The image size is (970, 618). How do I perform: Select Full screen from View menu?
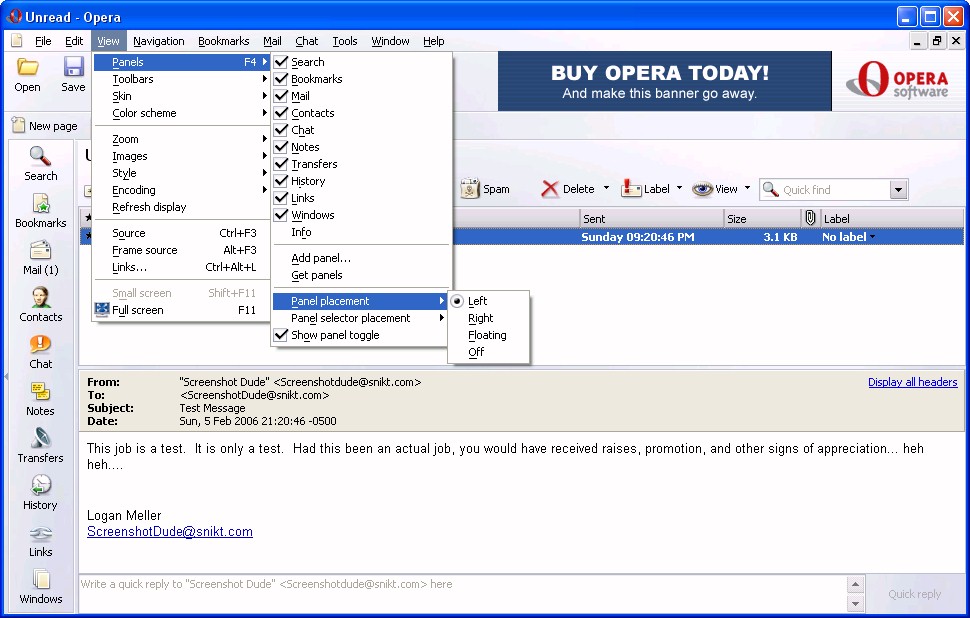pos(138,310)
